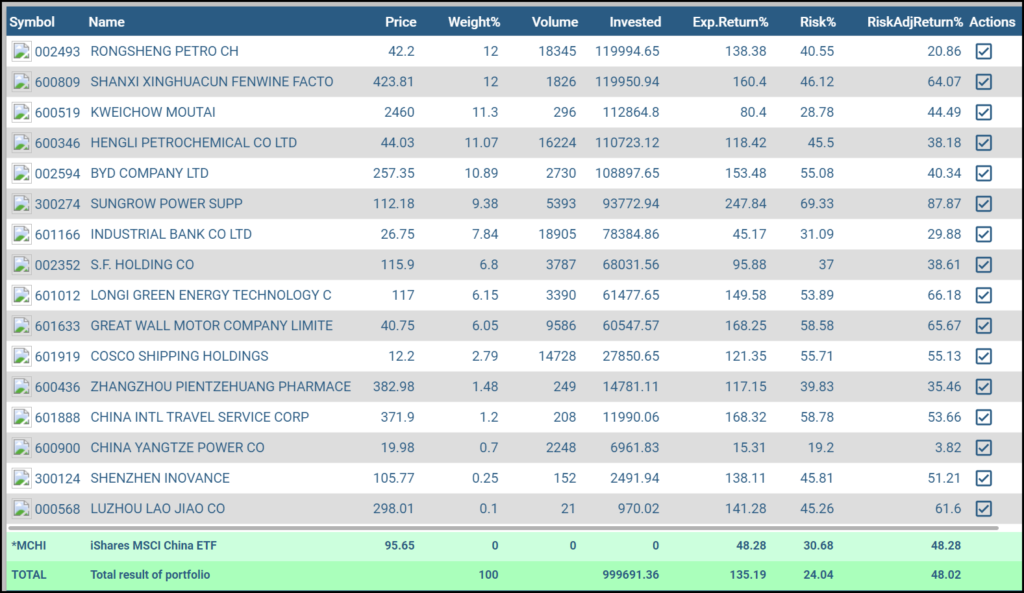Click the logo icon beside 600900
This screenshot has width=1024, height=593.
click(21, 447)
